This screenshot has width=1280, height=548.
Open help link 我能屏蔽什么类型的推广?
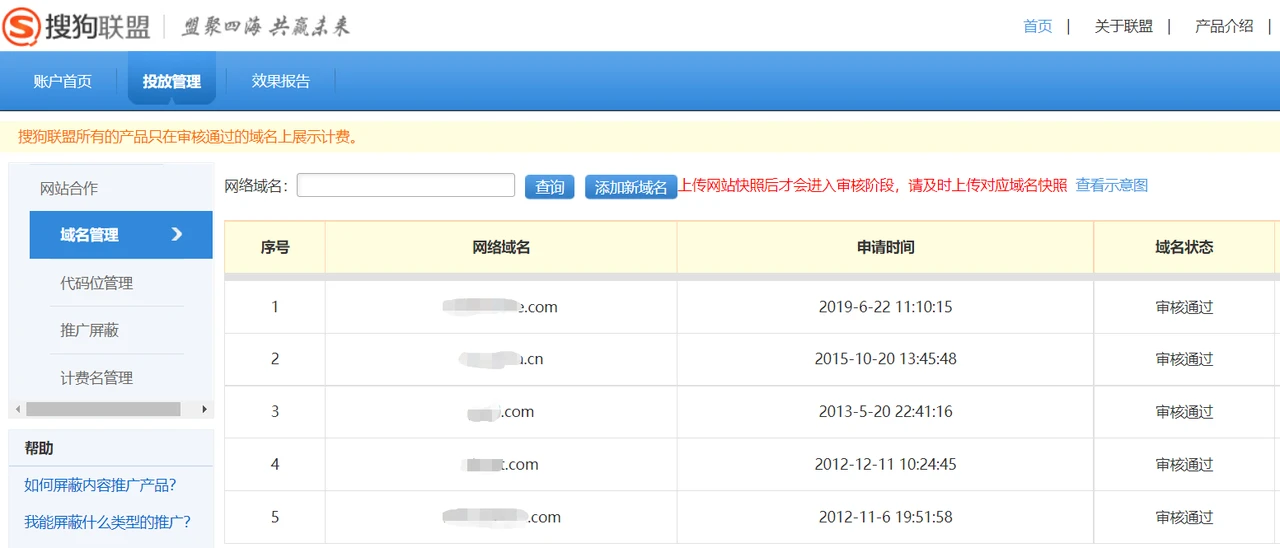point(107,522)
